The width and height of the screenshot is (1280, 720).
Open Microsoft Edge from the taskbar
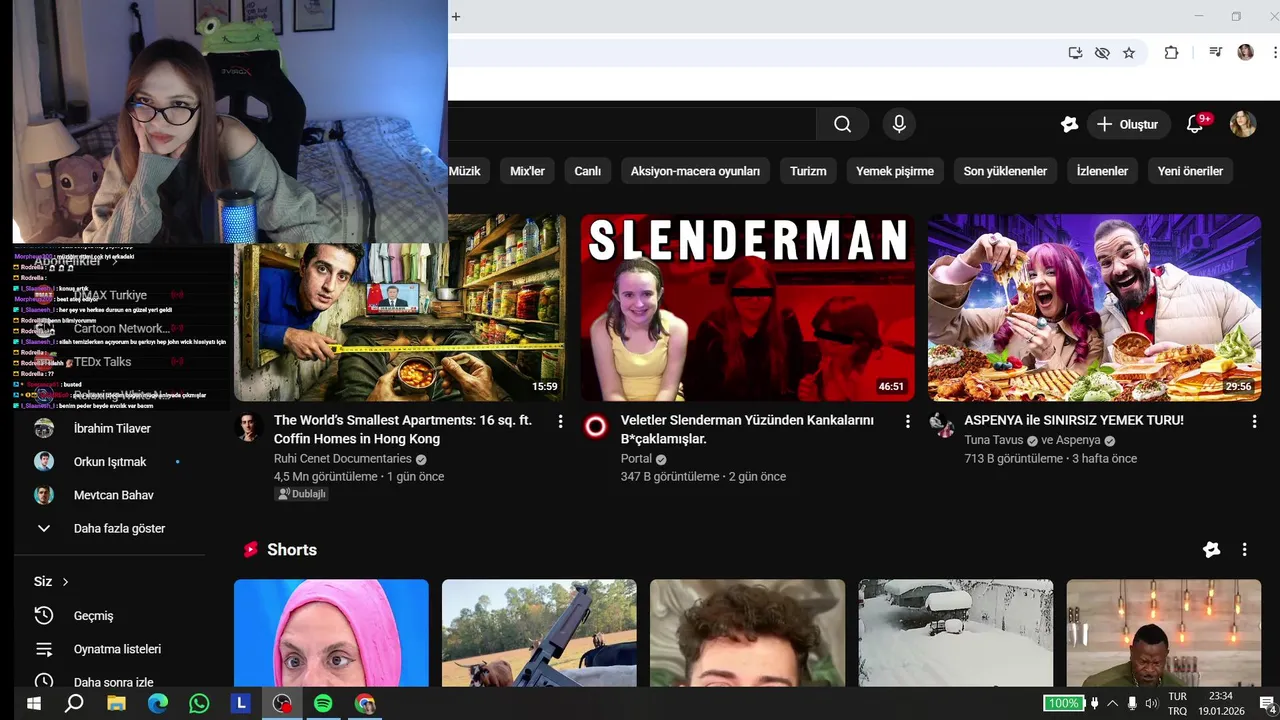pyautogui.click(x=158, y=703)
